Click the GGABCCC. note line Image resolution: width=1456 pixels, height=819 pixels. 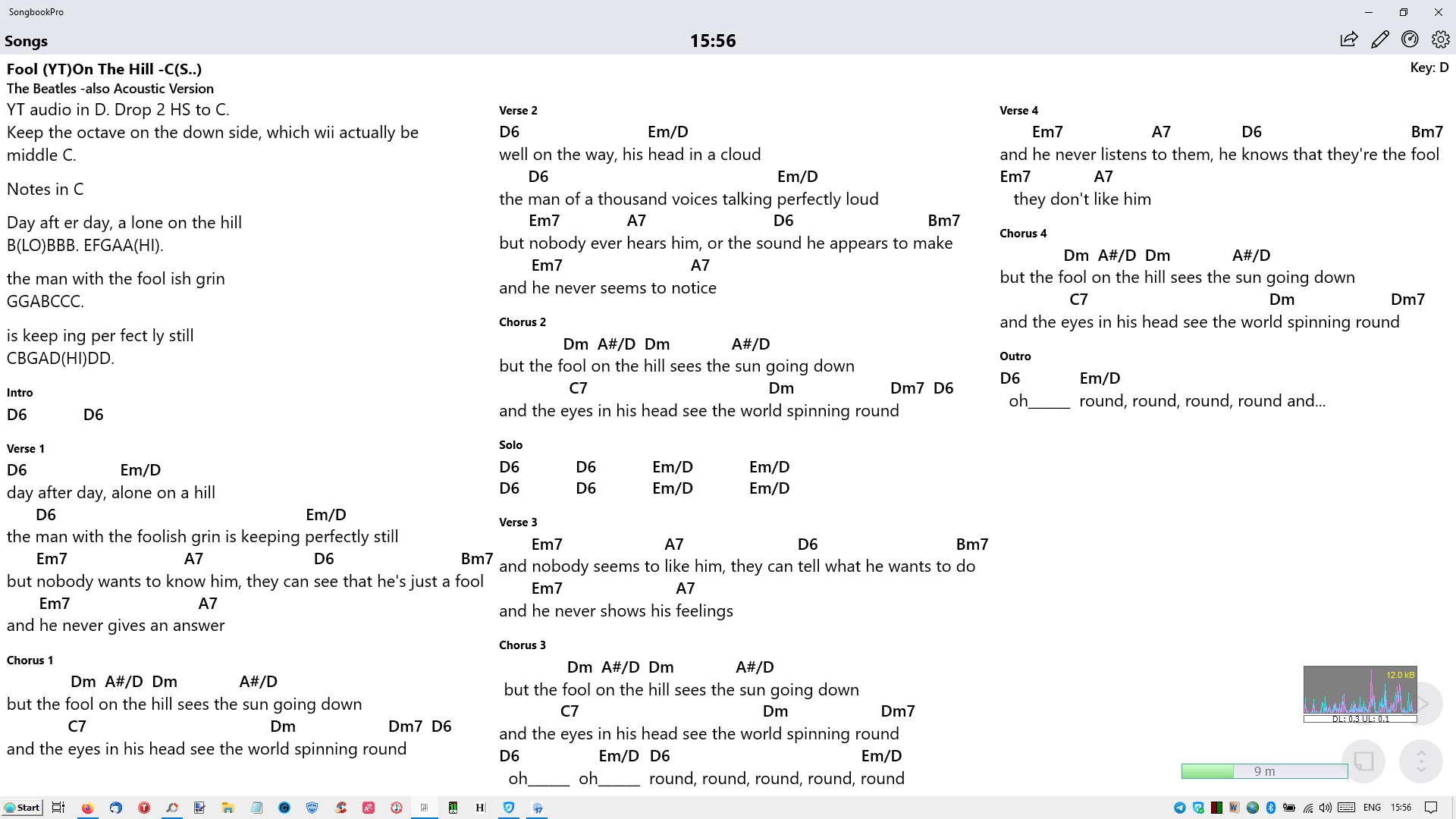[45, 302]
